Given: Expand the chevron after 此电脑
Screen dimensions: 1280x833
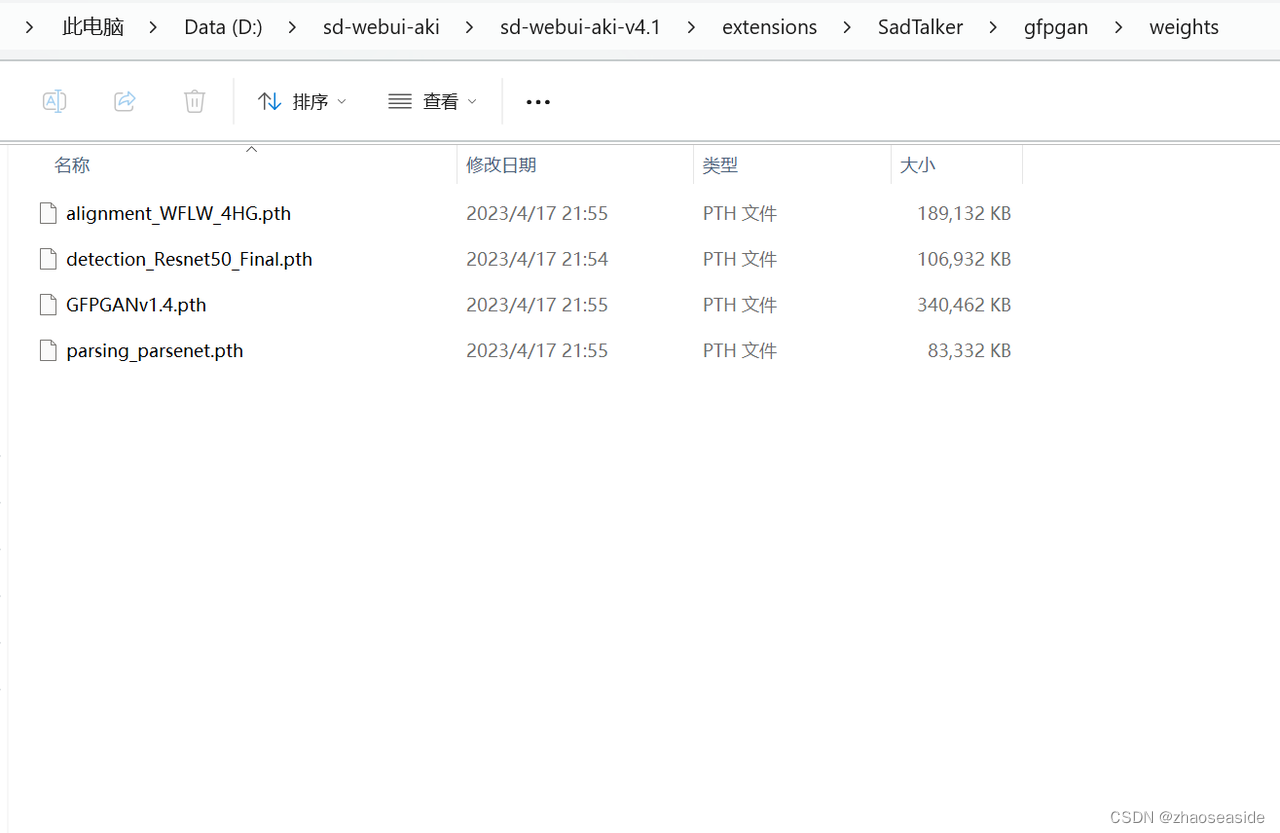Looking at the screenshot, I should pos(153,27).
